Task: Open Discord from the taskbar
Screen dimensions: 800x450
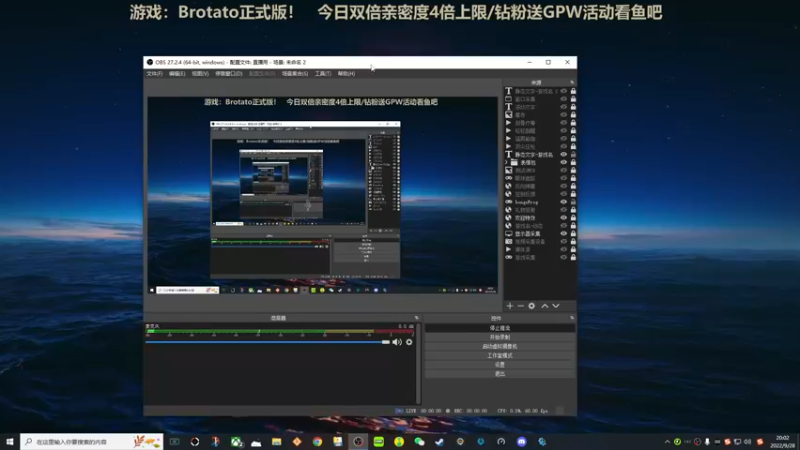Action: click(x=521, y=442)
